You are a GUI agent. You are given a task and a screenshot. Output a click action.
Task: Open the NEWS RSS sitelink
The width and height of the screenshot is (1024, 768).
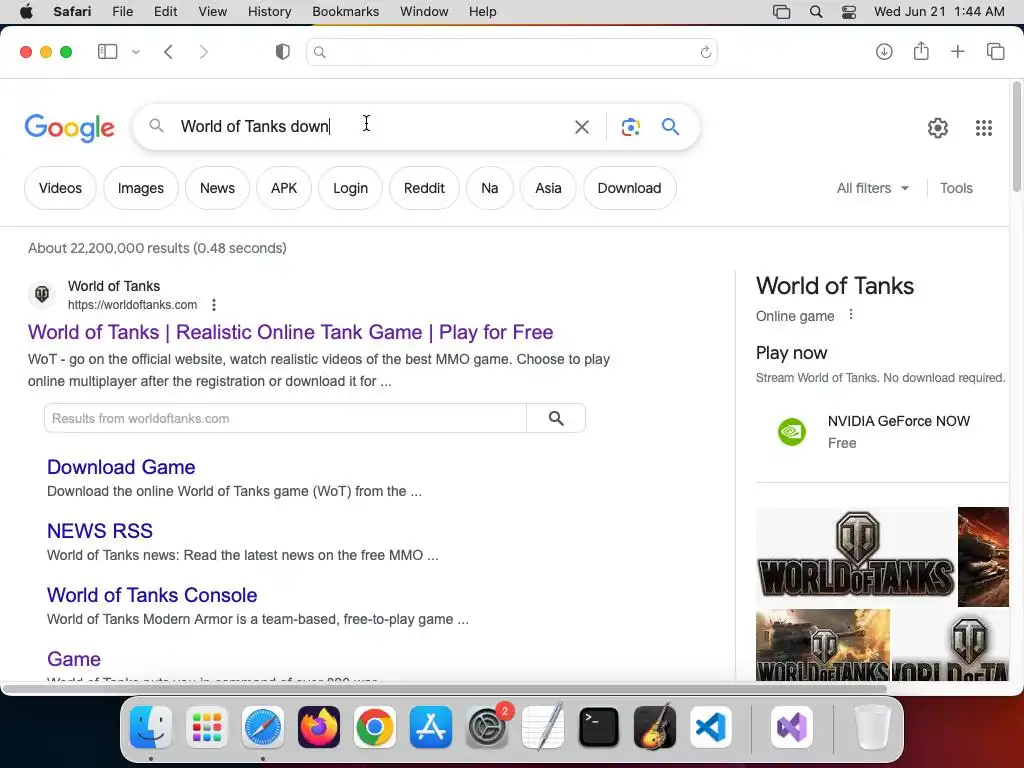click(100, 531)
